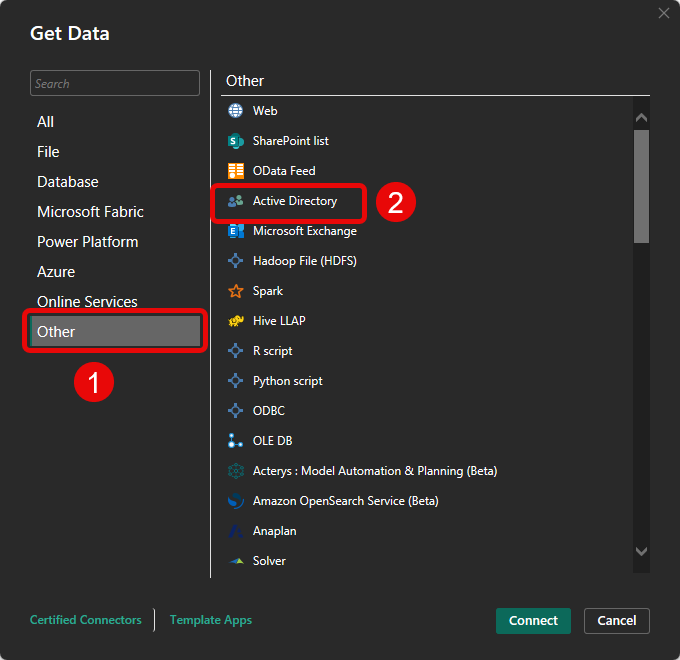Select the Other category
680x660 pixels.
click(115, 332)
